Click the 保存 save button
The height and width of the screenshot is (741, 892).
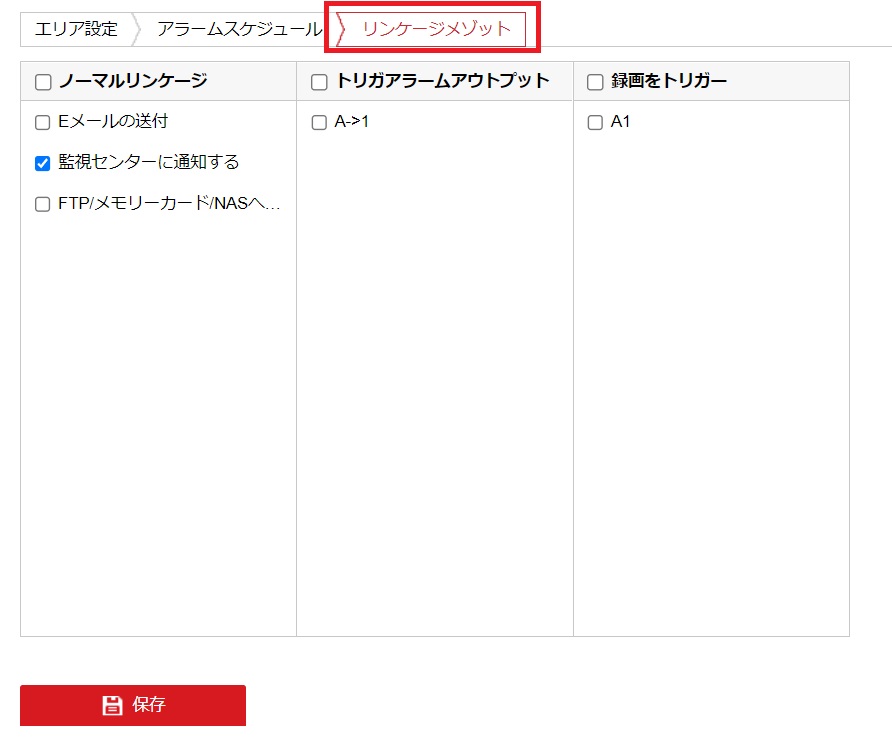(x=133, y=705)
